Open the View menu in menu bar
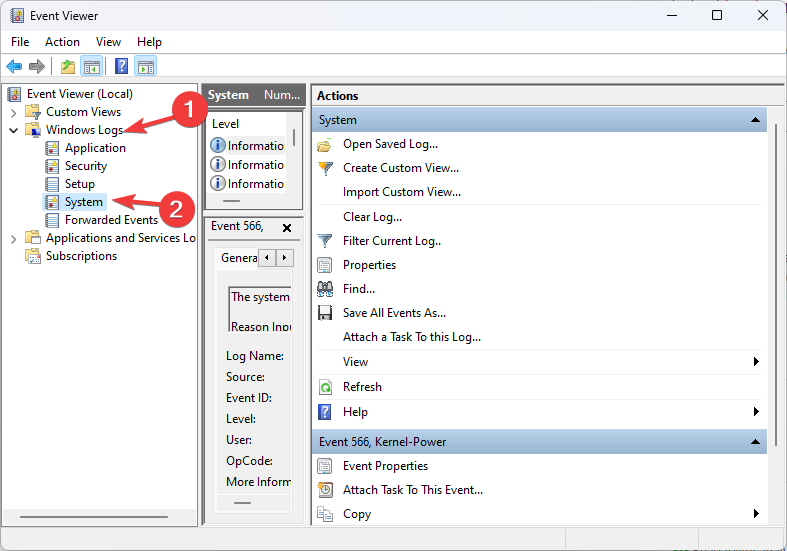This screenshot has width=787, height=551. tap(108, 42)
